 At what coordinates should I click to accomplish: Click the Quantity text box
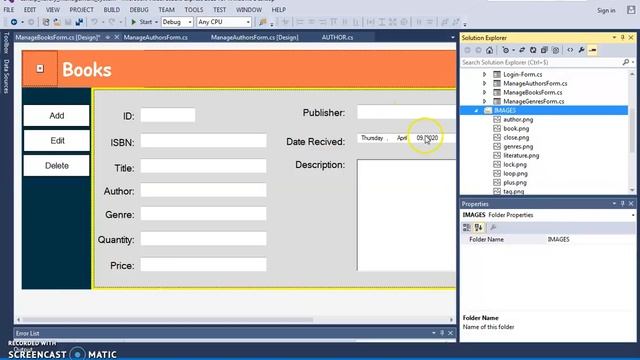click(x=204, y=239)
